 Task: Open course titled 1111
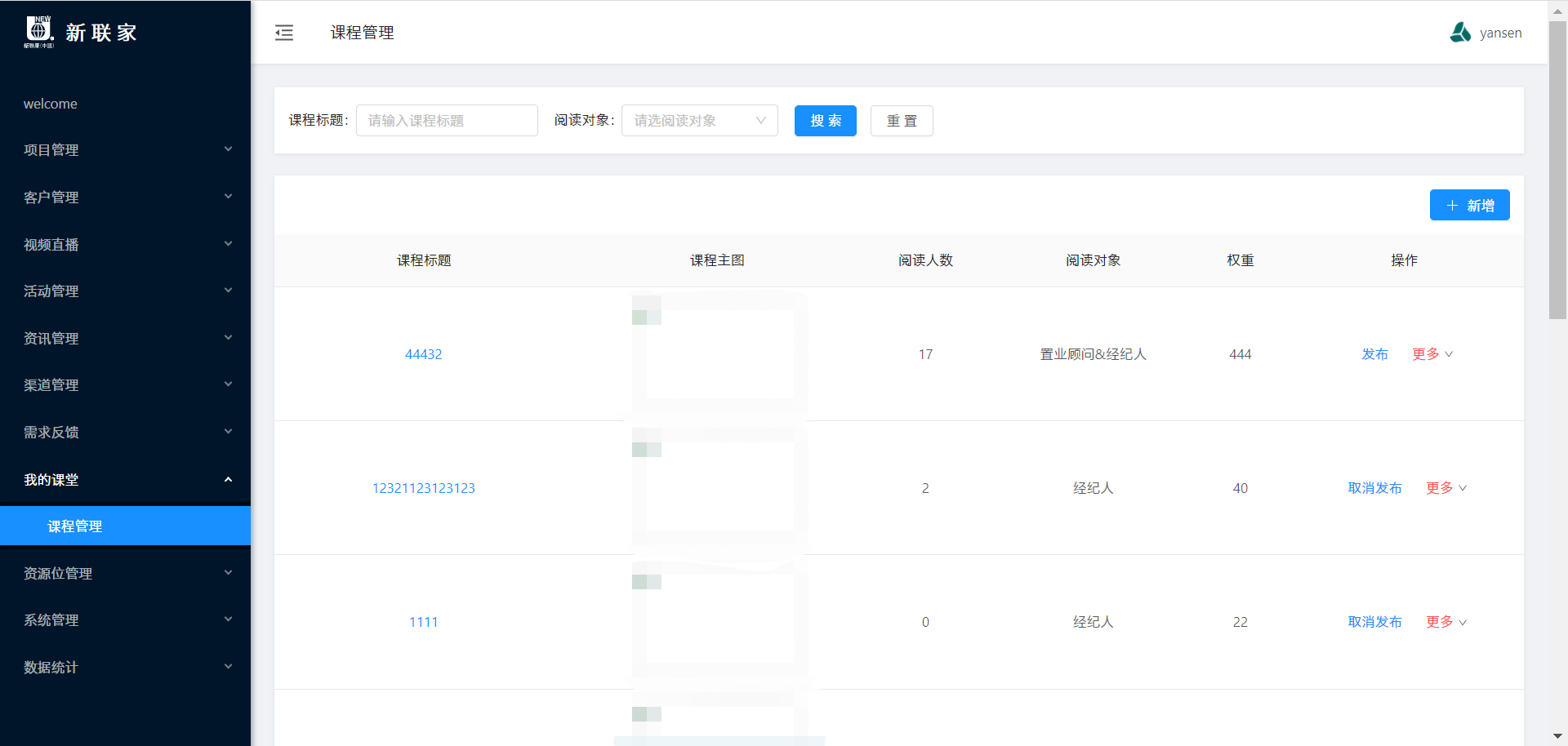[x=424, y=622]
